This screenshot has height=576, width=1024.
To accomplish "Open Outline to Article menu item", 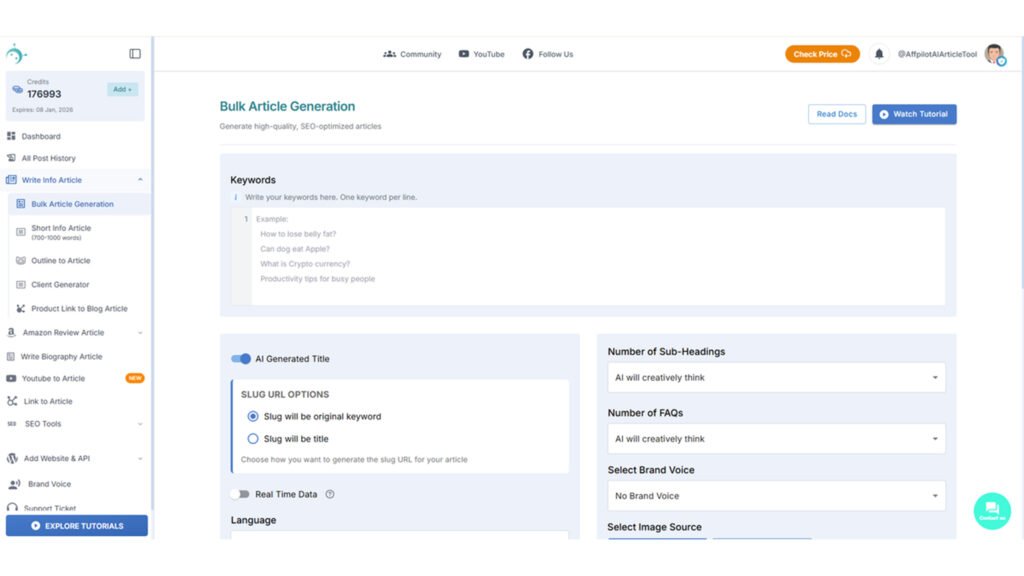I will [60, 261].
